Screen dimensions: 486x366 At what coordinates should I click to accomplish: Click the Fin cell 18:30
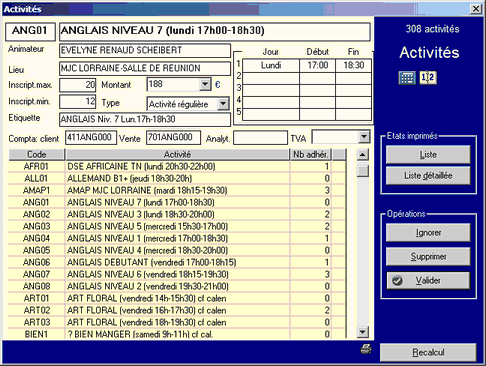(x=353, y=65)
